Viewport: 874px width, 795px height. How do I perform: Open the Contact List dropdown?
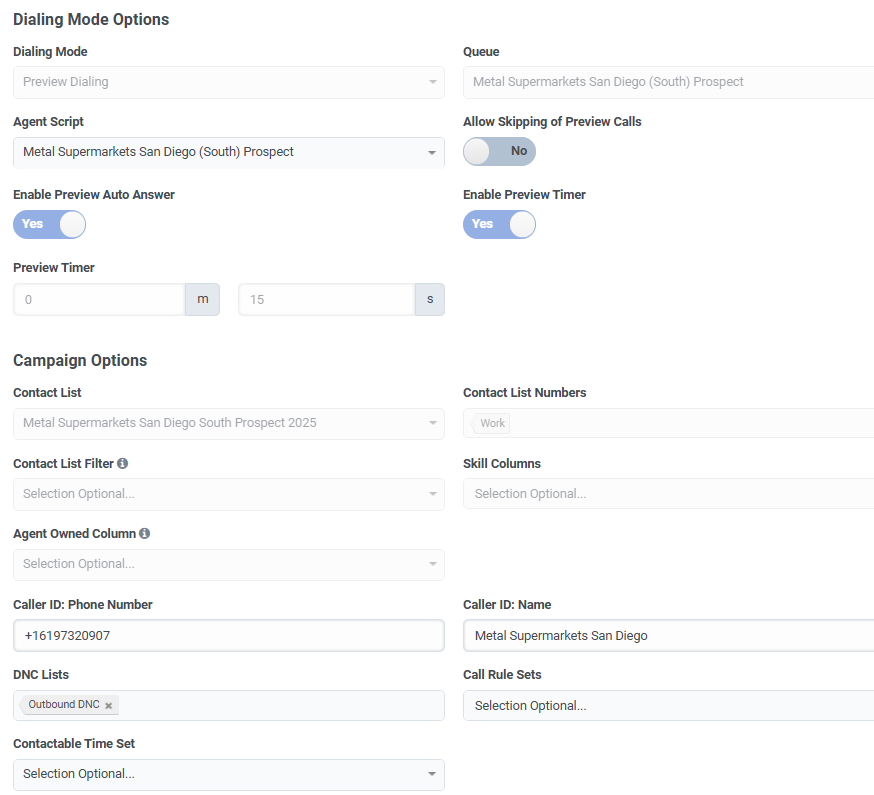(x=228, y=423)
